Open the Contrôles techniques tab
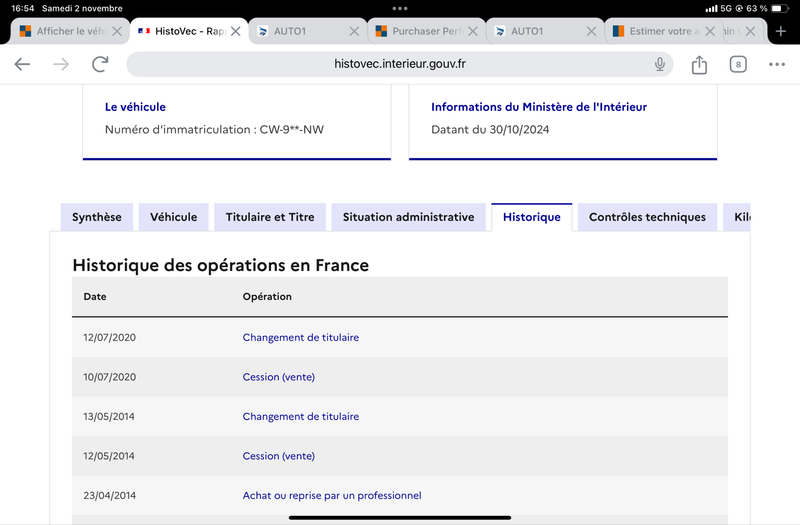The width and height of the screenshot is (800, 525). coord(647,217)
